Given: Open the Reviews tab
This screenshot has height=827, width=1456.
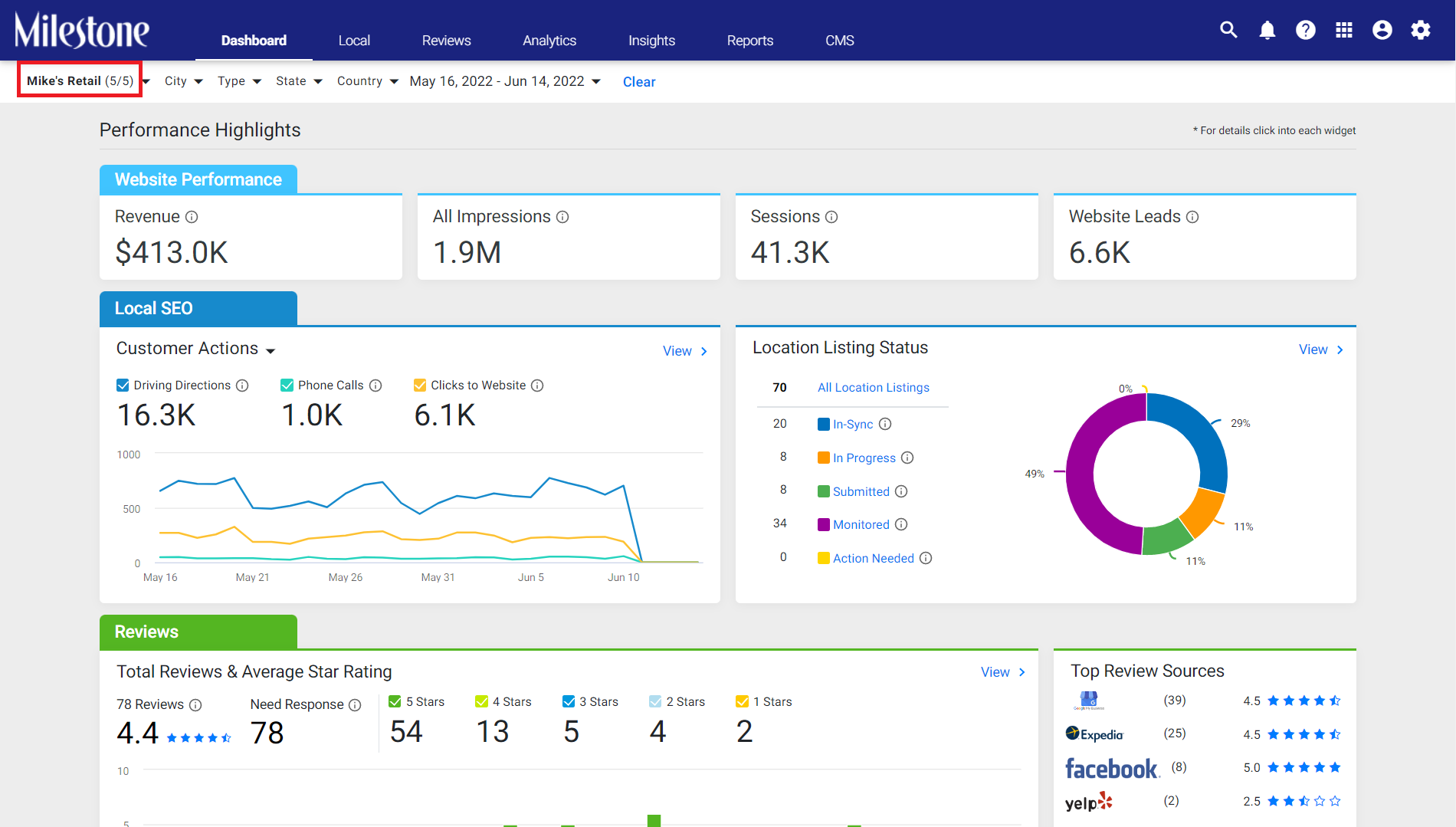Looking at the screenshot, I should coord(446,41).
